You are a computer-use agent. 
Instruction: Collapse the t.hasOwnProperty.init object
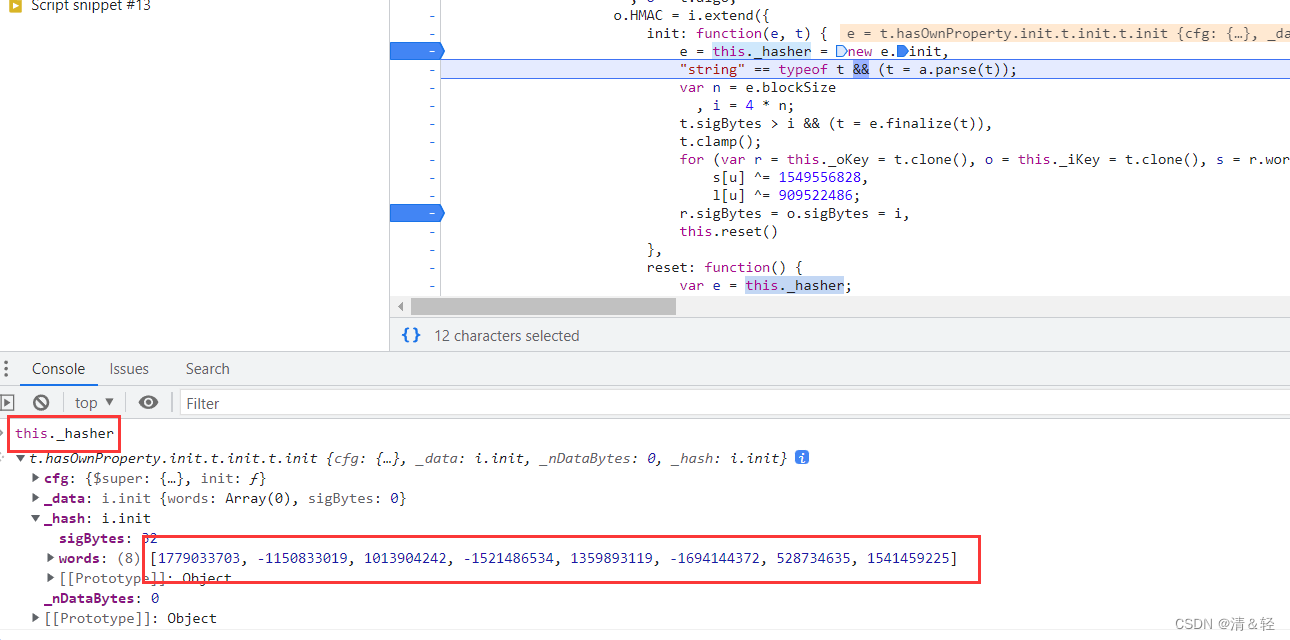[20, 458]
